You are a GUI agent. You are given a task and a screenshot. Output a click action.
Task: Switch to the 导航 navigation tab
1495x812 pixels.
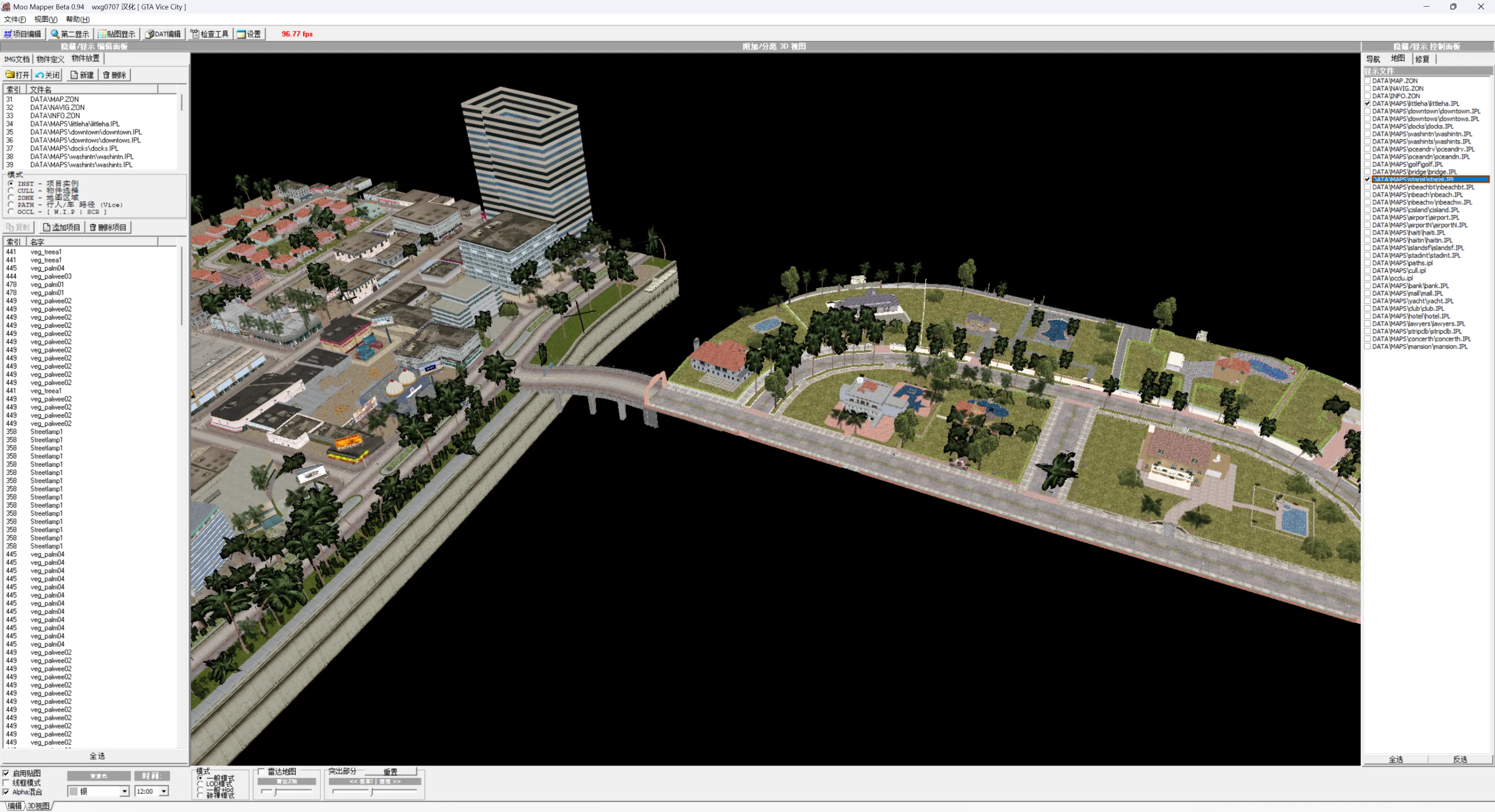point(1373,59)
